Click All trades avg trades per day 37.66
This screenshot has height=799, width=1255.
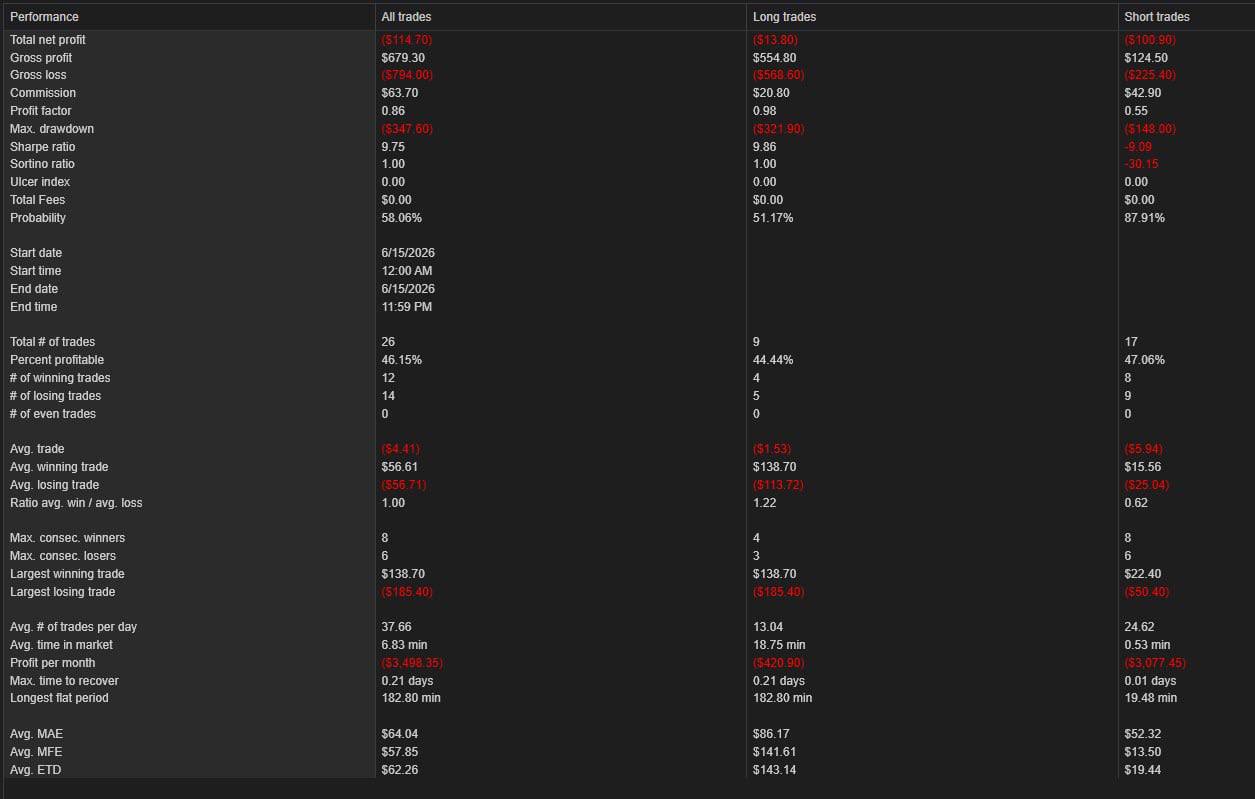click(396, 627)
